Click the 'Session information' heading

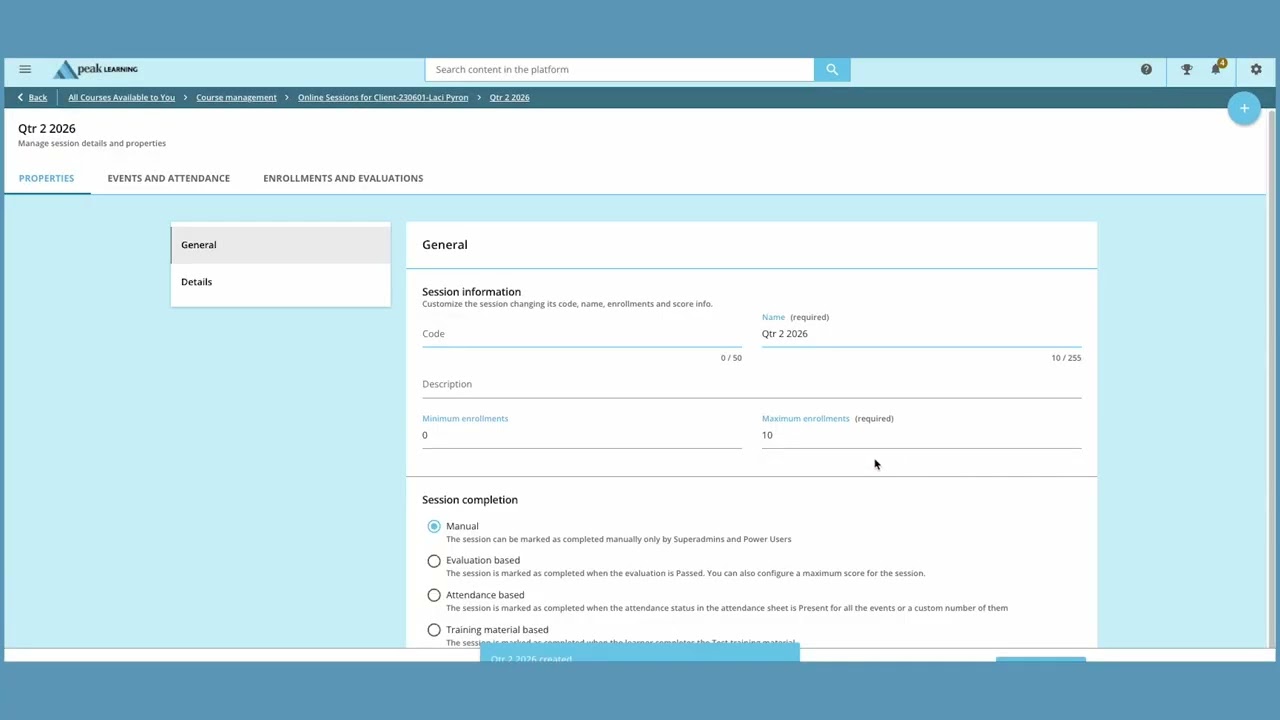(471, 292)
